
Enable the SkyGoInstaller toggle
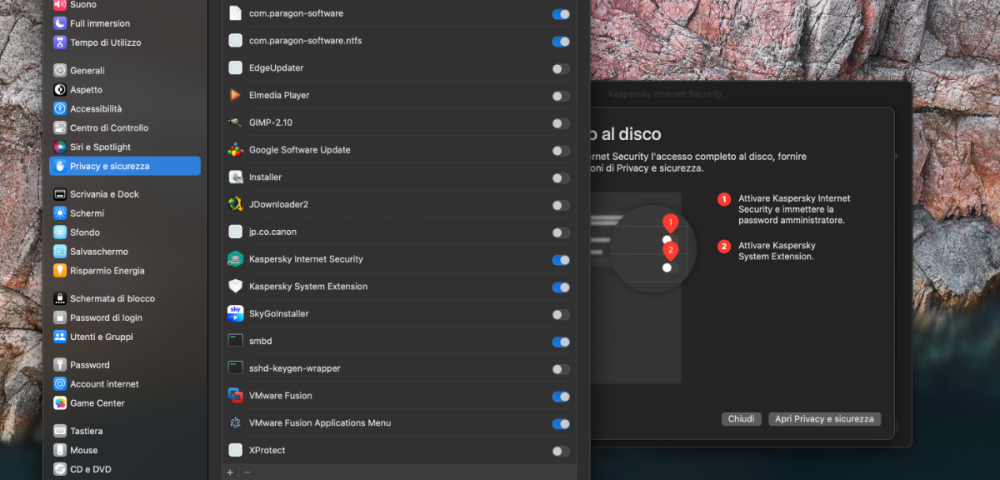tap(561, 315)
